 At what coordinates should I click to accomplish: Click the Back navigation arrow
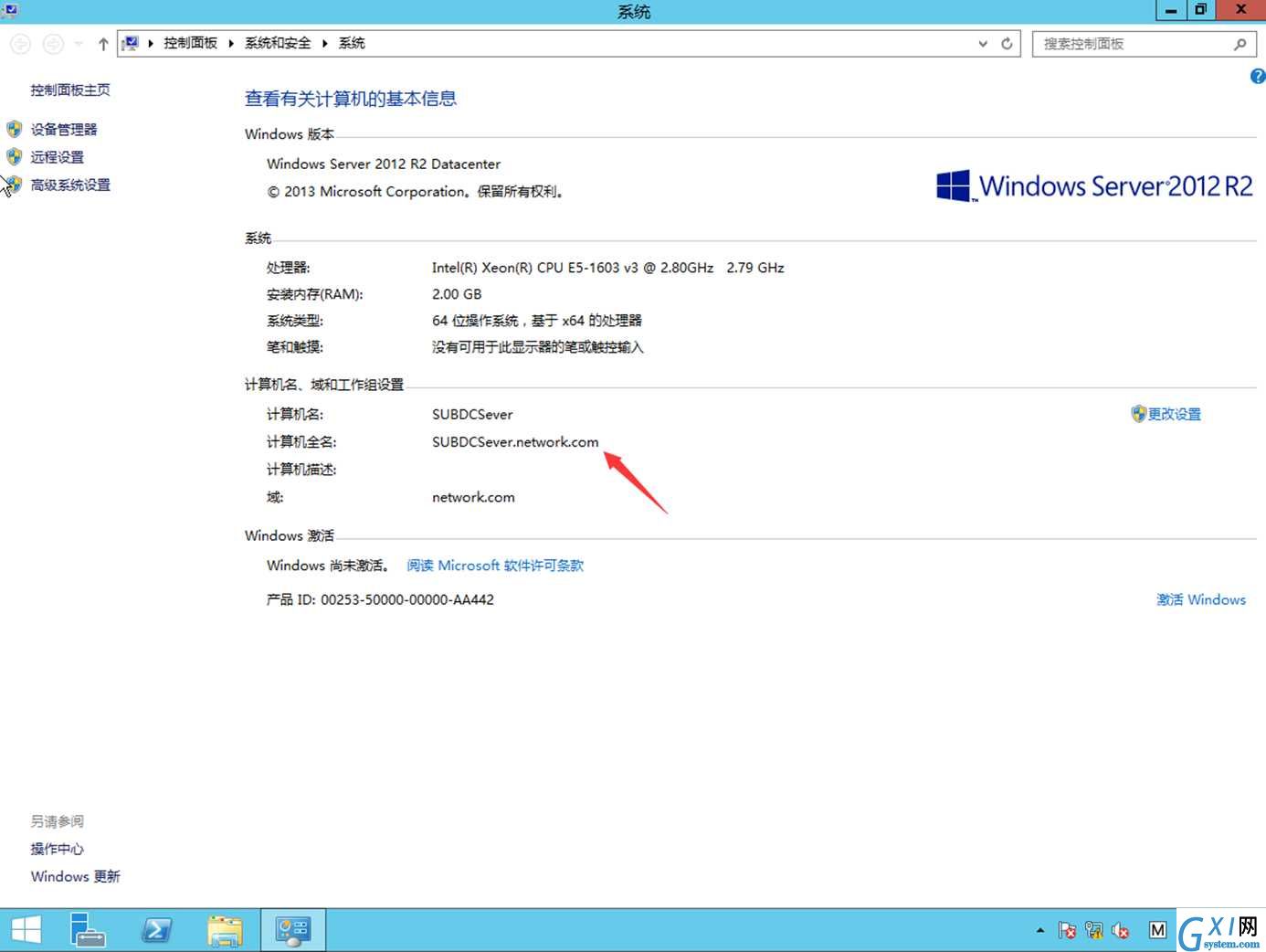(x=20, y=44)
